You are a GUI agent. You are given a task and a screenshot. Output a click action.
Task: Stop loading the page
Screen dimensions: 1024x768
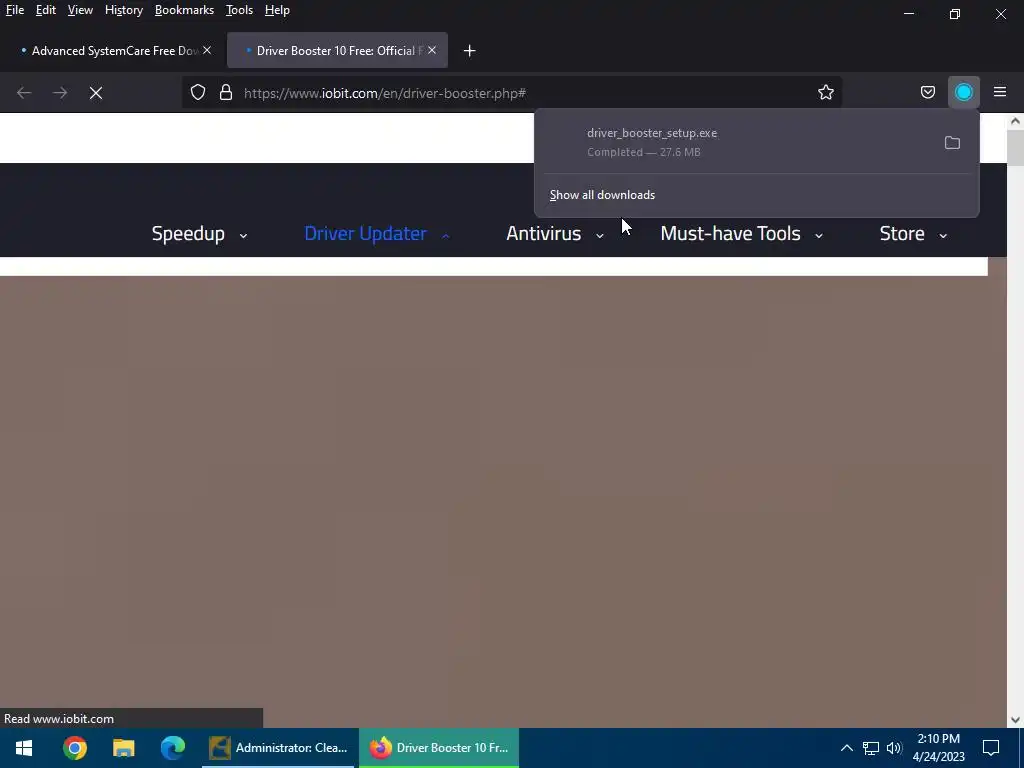[96, 93]
